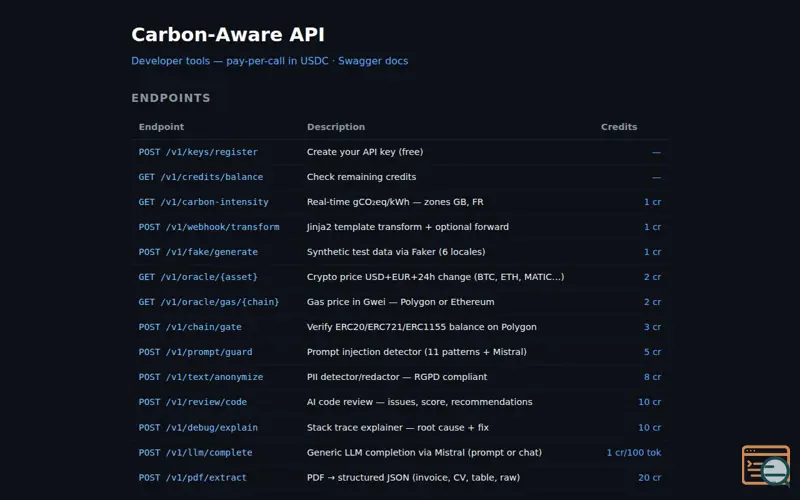Click the '20 cr' value for pdf/extract
The width and height of the screenshot is (800, 500).
[x=649, y=478]
